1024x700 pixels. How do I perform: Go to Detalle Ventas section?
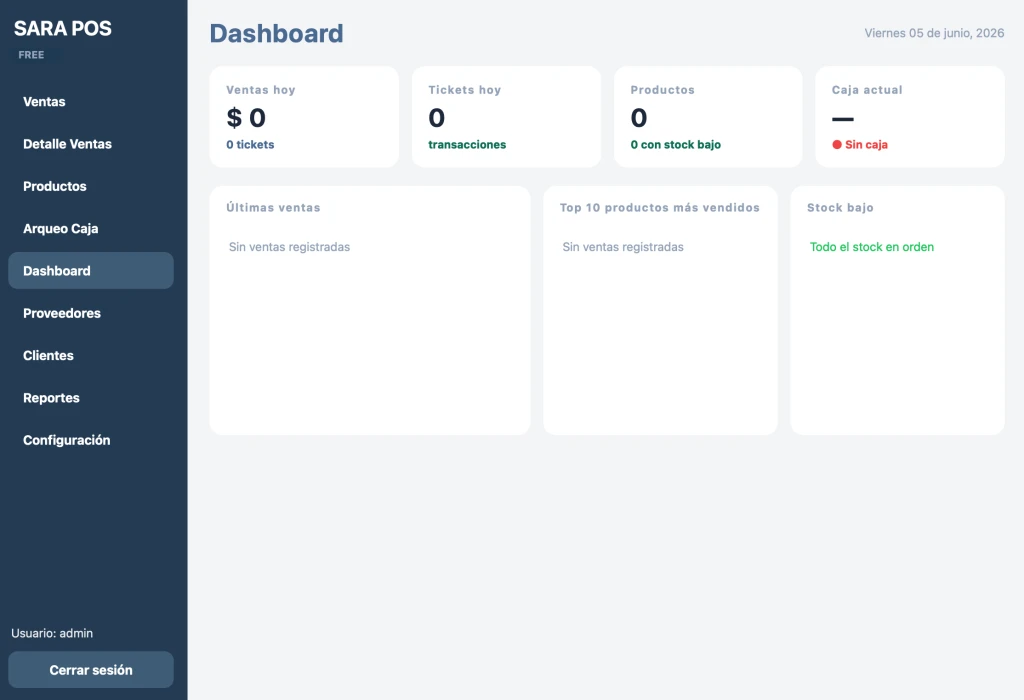(x=91, y=144)
